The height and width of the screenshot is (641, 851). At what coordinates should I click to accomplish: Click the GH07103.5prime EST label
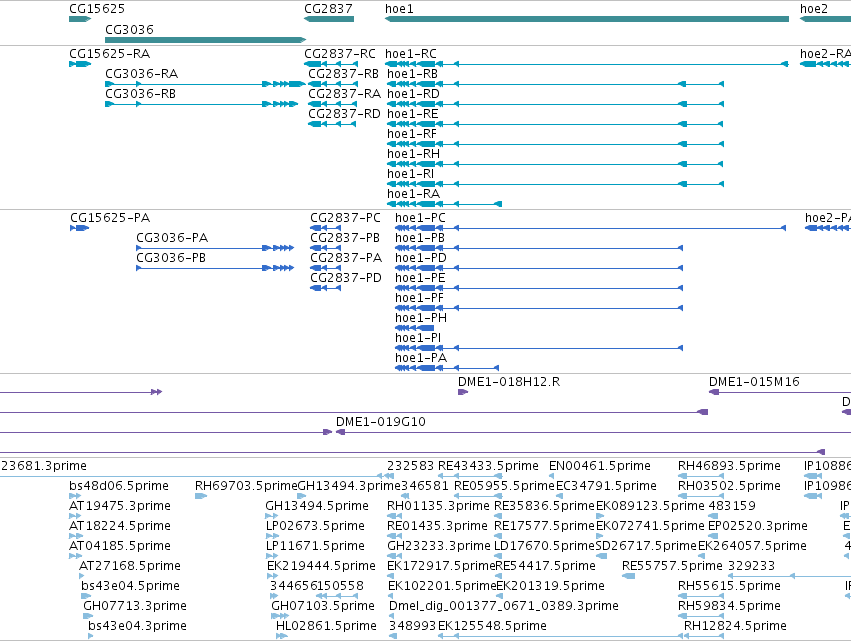[323, 606]
